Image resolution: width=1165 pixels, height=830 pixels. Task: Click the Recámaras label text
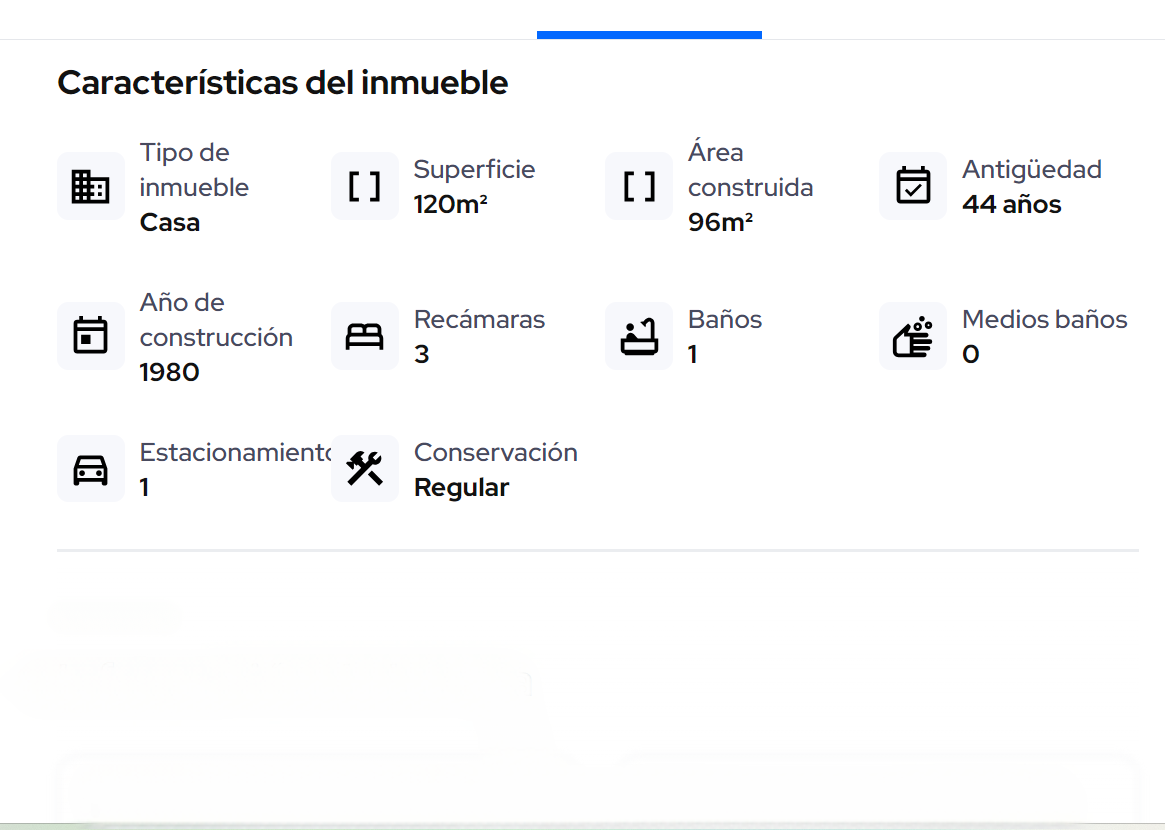pos(479,320)
